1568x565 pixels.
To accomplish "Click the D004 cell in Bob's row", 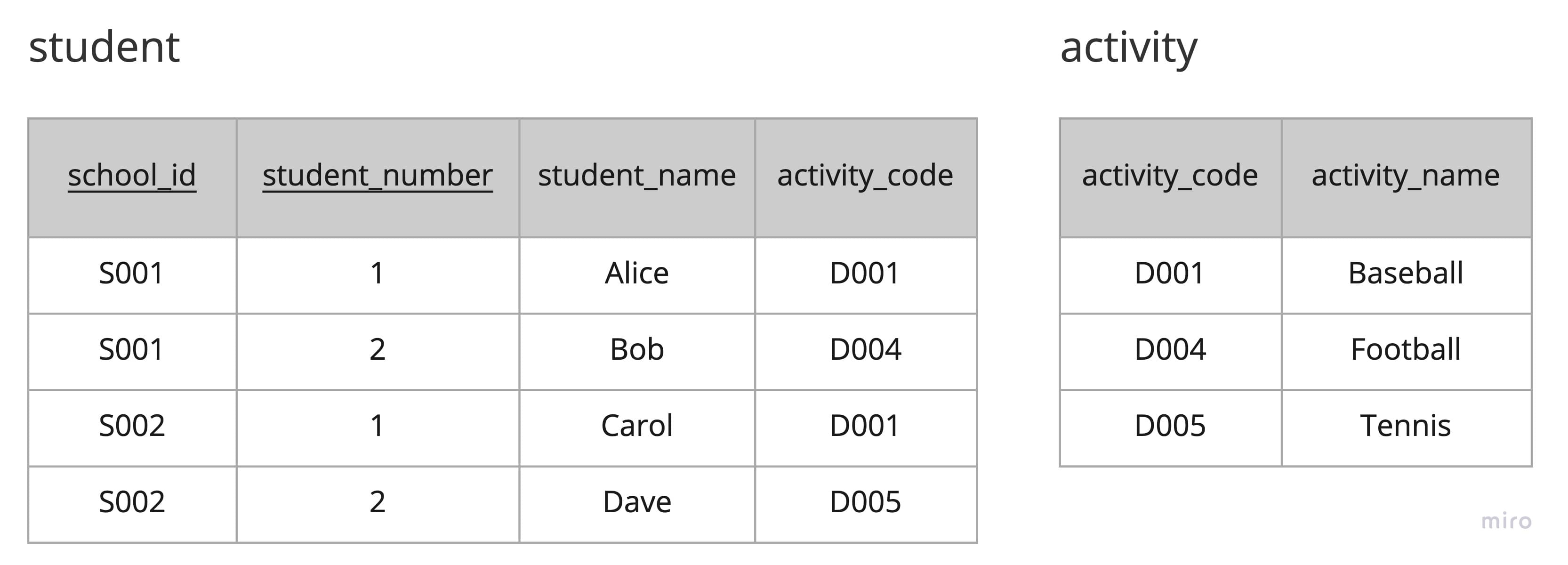I will (865, 349).
